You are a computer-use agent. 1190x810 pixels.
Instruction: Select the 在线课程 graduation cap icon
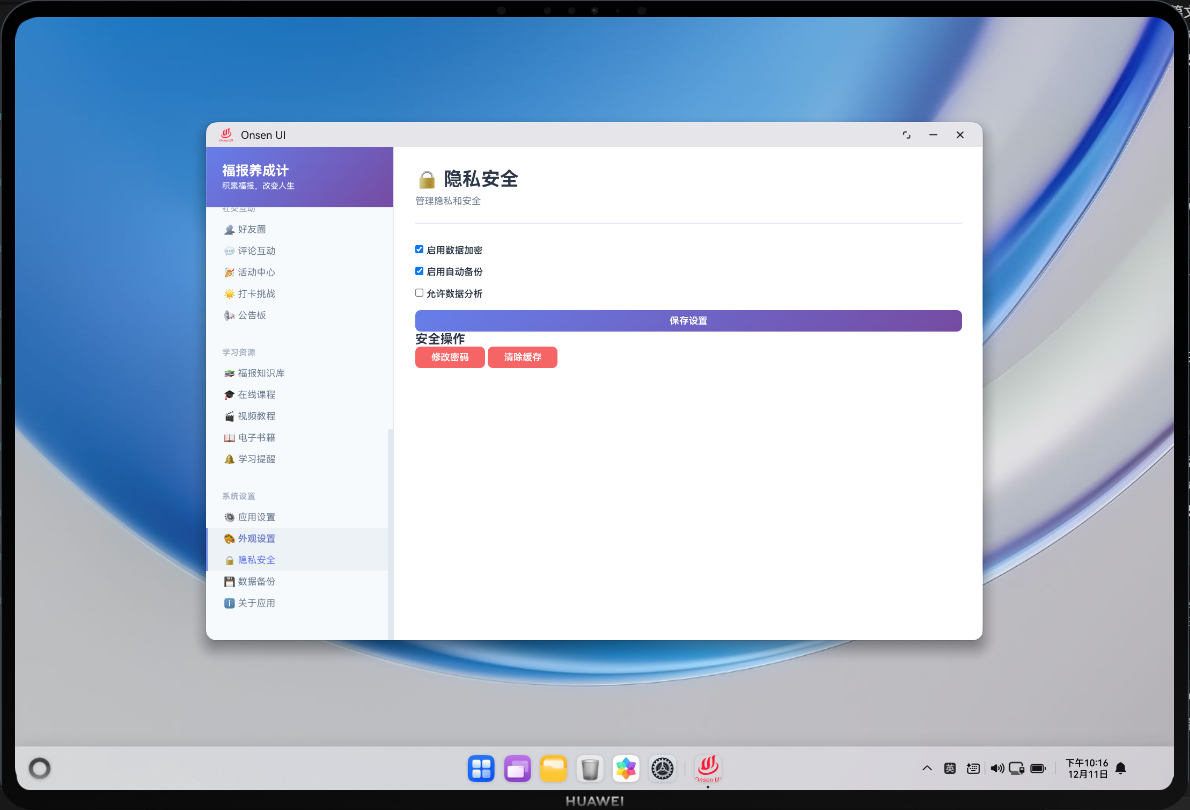point(229,394)
